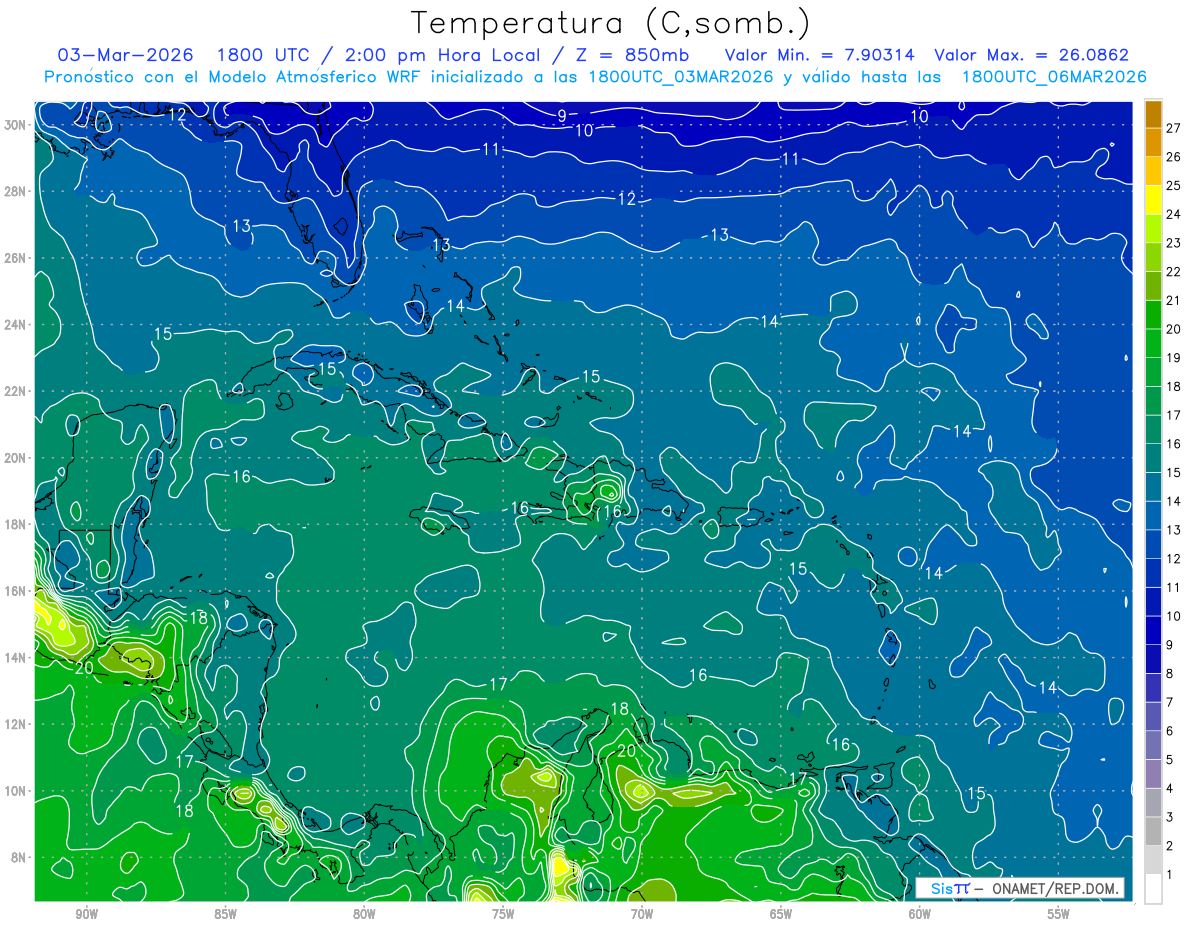Click the 75W longitude label
This screenshot has height=927, width=1200.
point(503,914)
